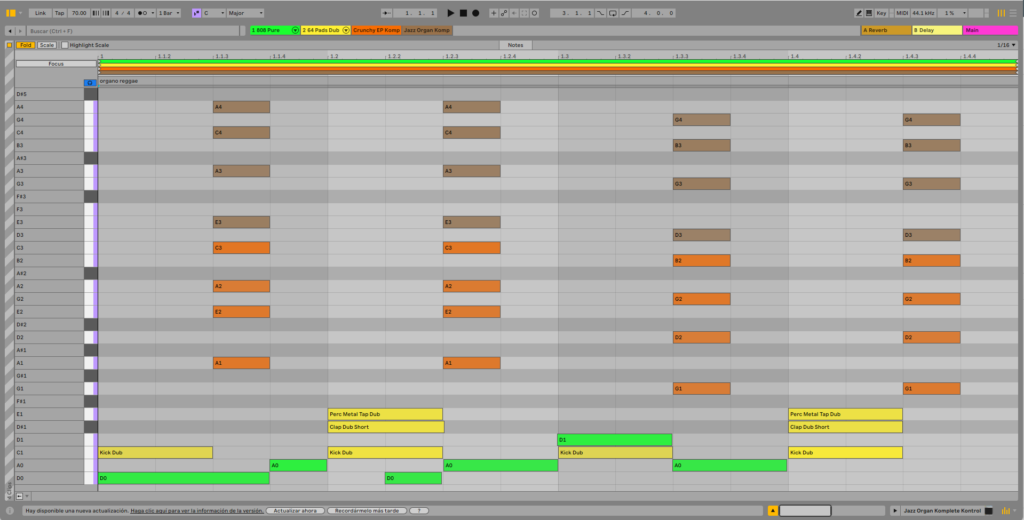Select the 44.1 kHz sample rate display
This screenshot has width=1024, height=520.
click(923, 13)
